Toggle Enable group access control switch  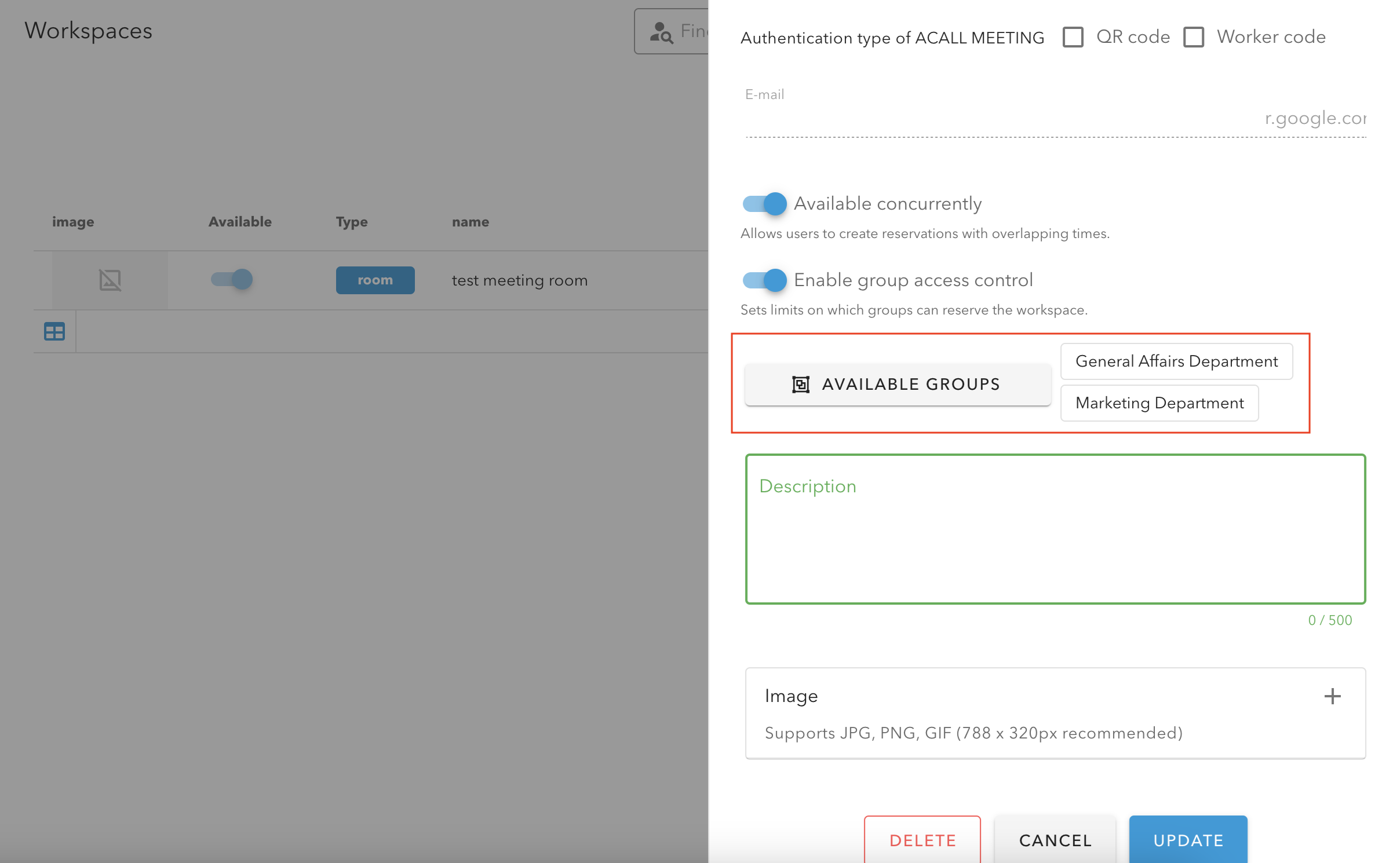click(x=764, y=280)
